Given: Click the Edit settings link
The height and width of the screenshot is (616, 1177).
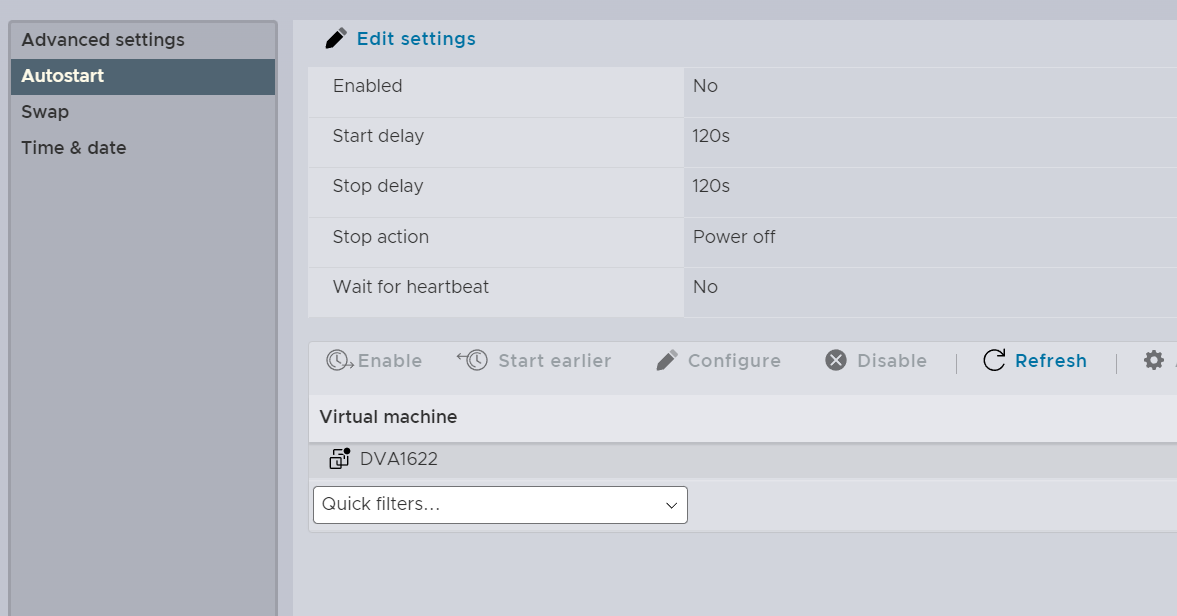Looking at the screenshot, I should point(416,38).
